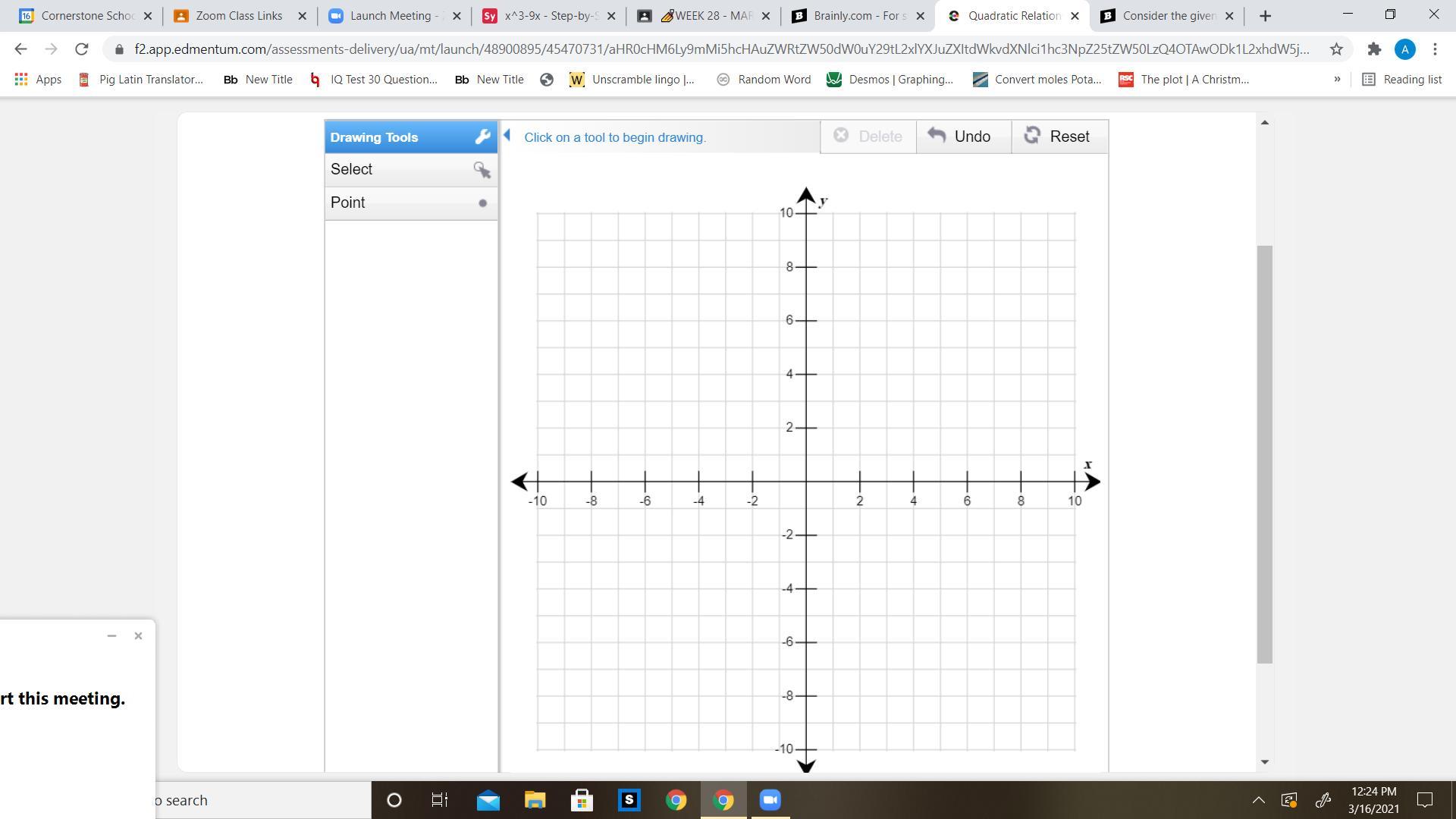Open Chrome three-dot menu
The height and width of the screenshot is (819, 1456).
pyautogui.click(x=1435, y=49)
